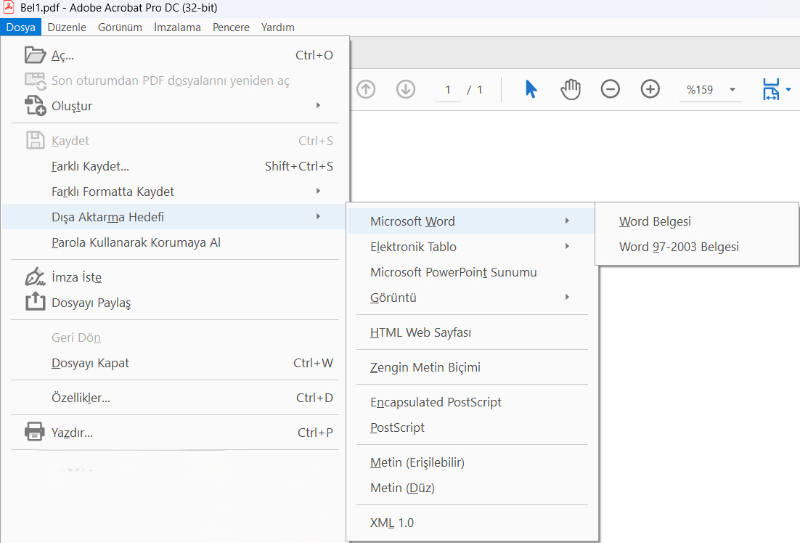800x543 pixels.
Task: Open the Pencere menu
Action: click(x=231, y=27)
